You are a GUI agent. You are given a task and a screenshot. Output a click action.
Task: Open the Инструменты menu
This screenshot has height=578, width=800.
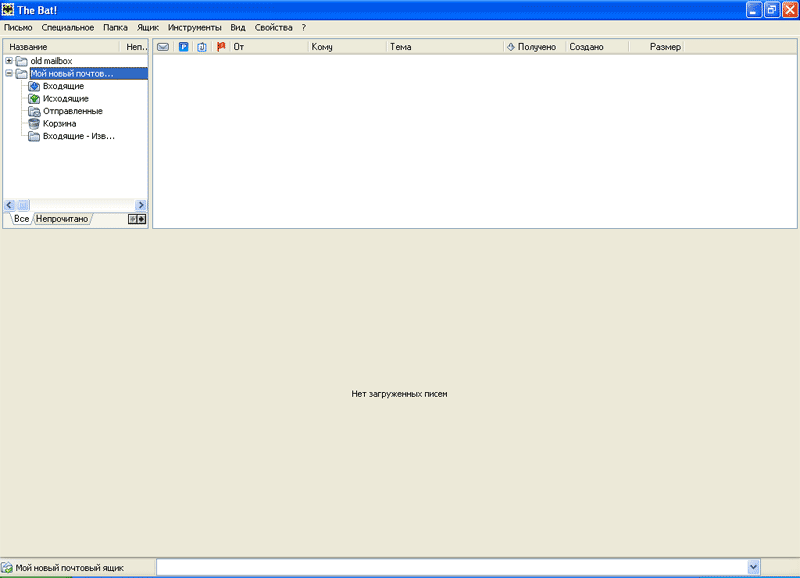194,28
